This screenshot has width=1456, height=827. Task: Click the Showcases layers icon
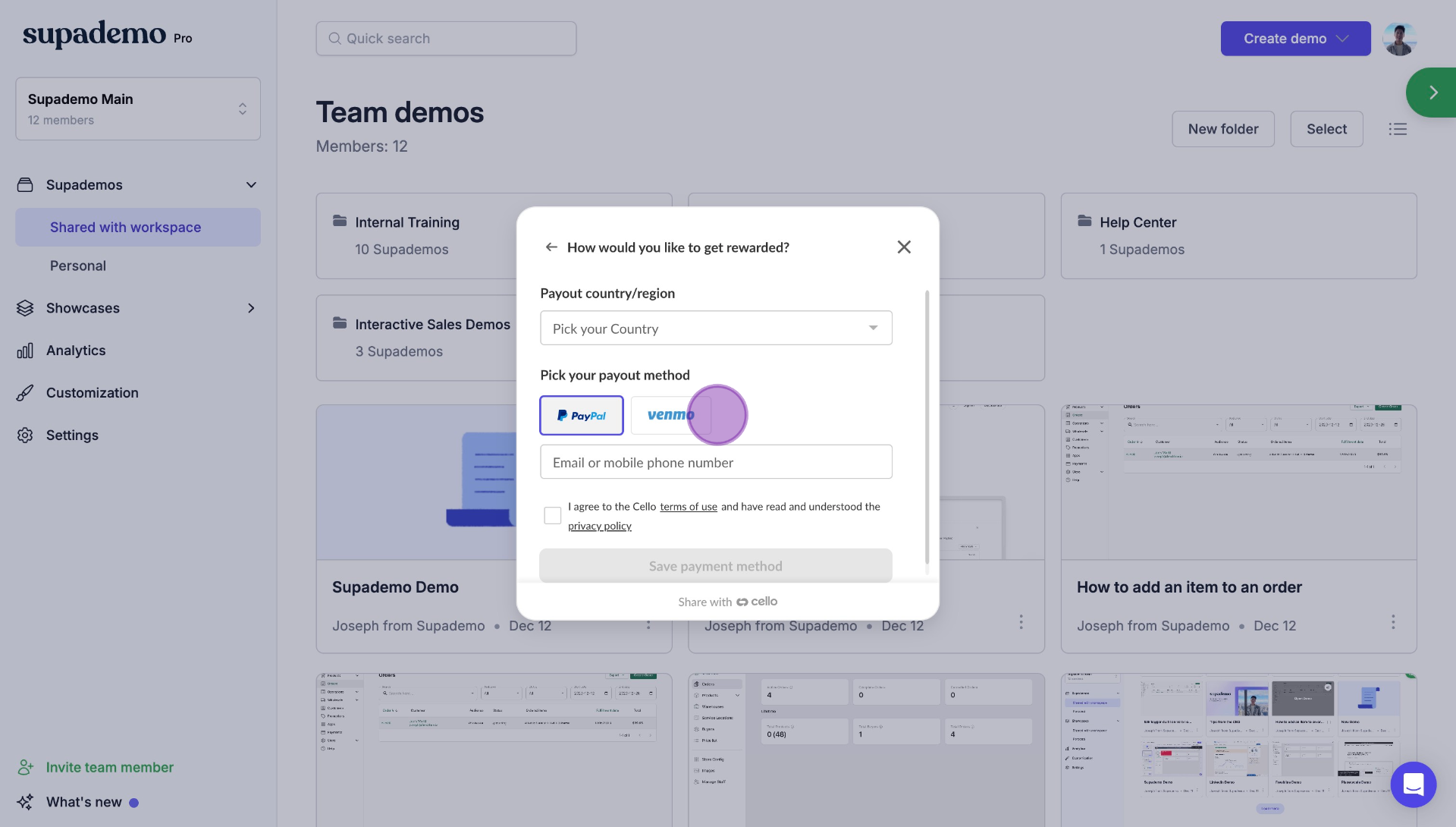[25, 308]
